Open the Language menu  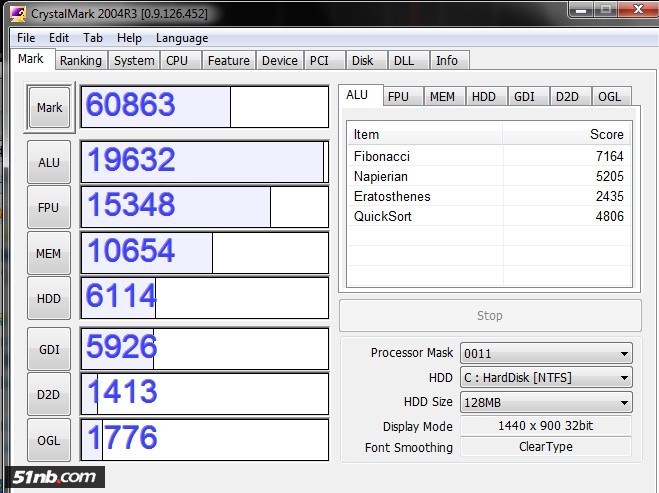coord(182,38)
